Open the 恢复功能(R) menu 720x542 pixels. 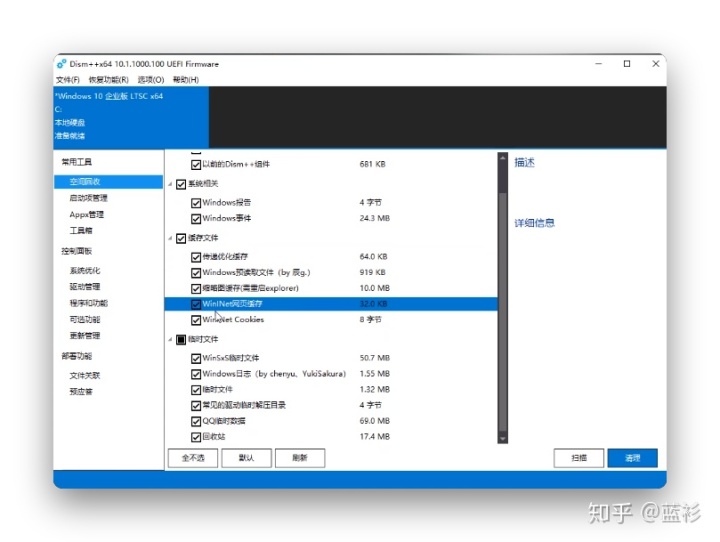point(108,79)
